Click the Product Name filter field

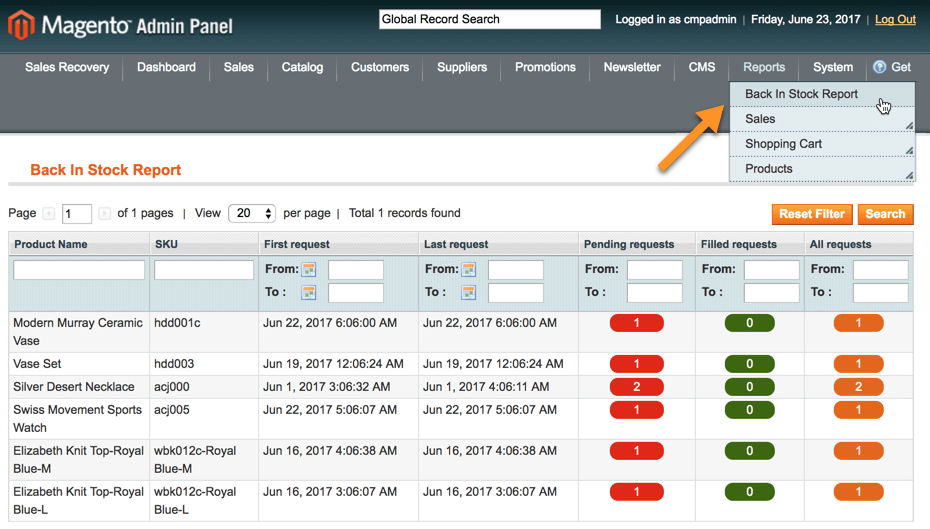79,270
